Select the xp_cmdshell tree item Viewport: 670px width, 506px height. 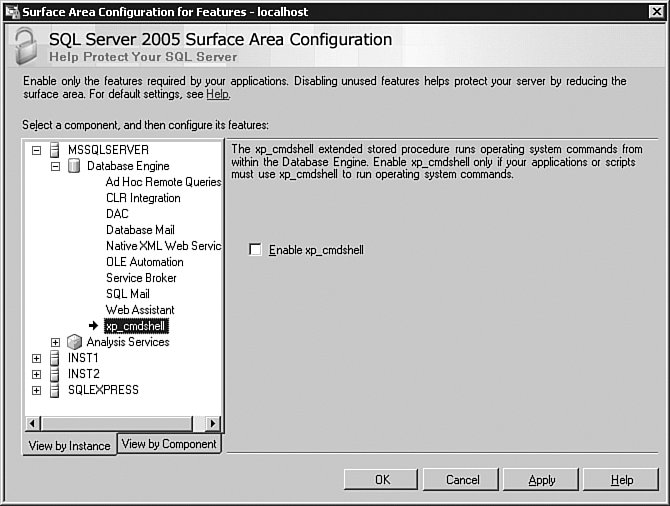(x=136, y=326)
